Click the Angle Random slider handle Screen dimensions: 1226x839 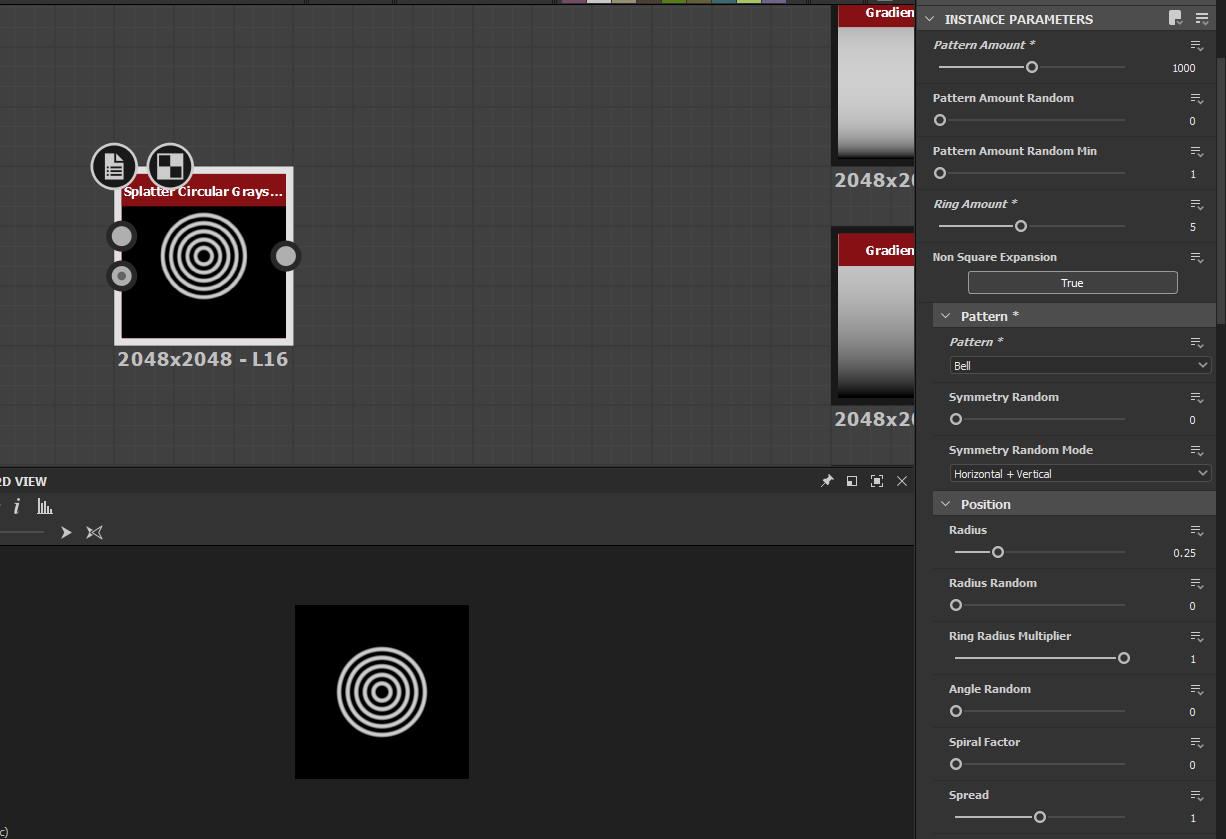click(x=956, y=711)
